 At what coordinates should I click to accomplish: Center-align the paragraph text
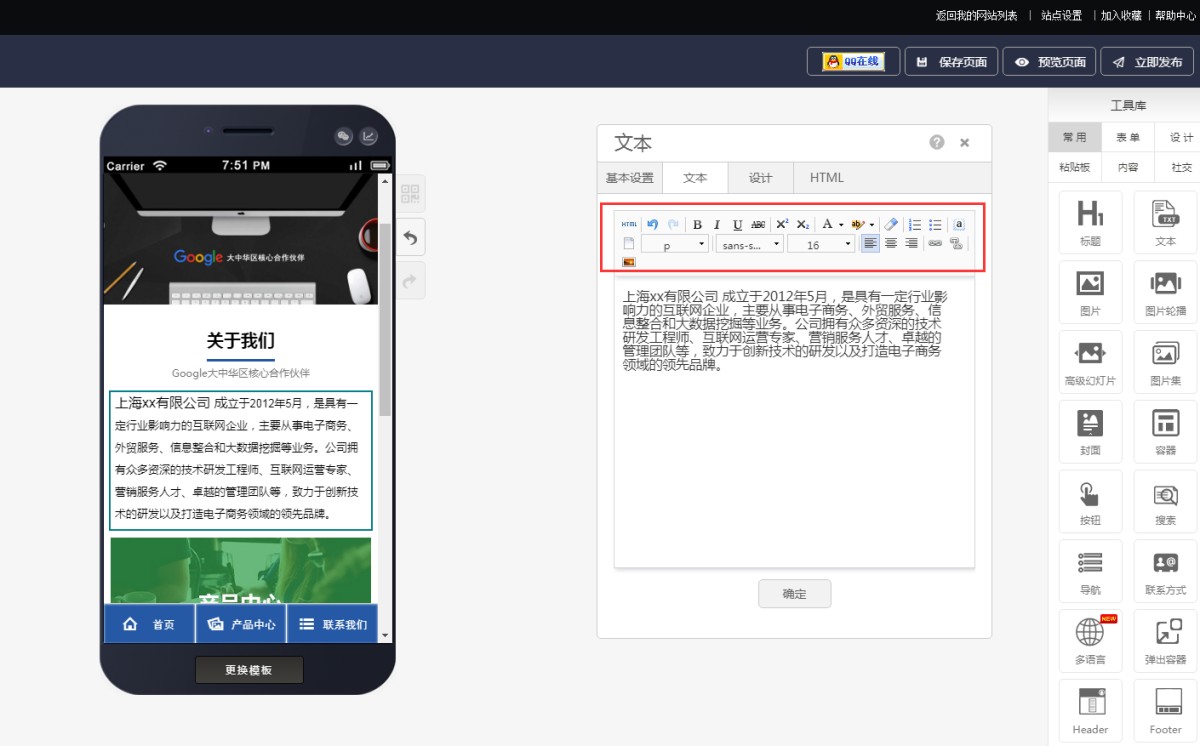(x=891, y=243)
